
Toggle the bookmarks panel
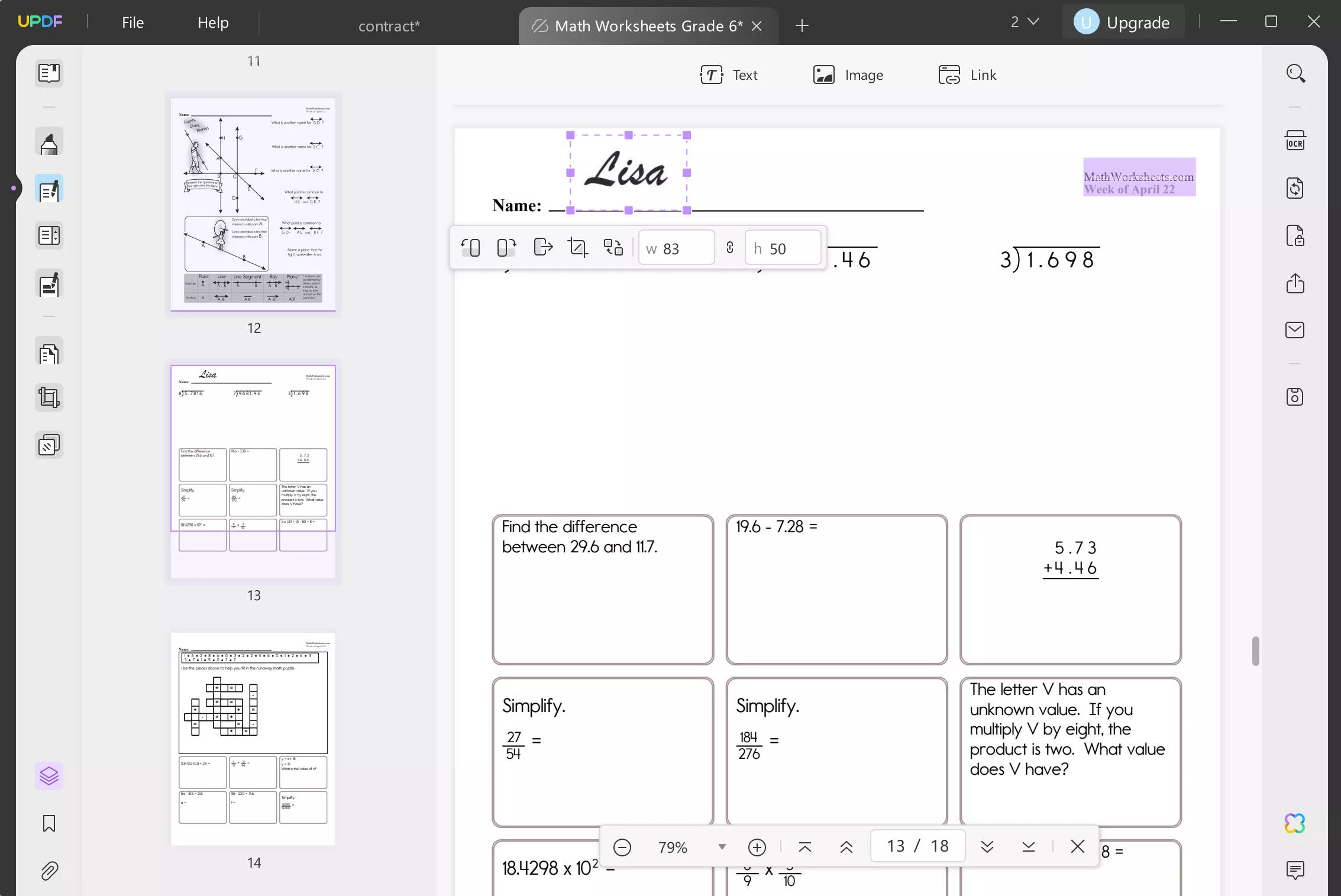pyautogui.click(x=49, y=823)
